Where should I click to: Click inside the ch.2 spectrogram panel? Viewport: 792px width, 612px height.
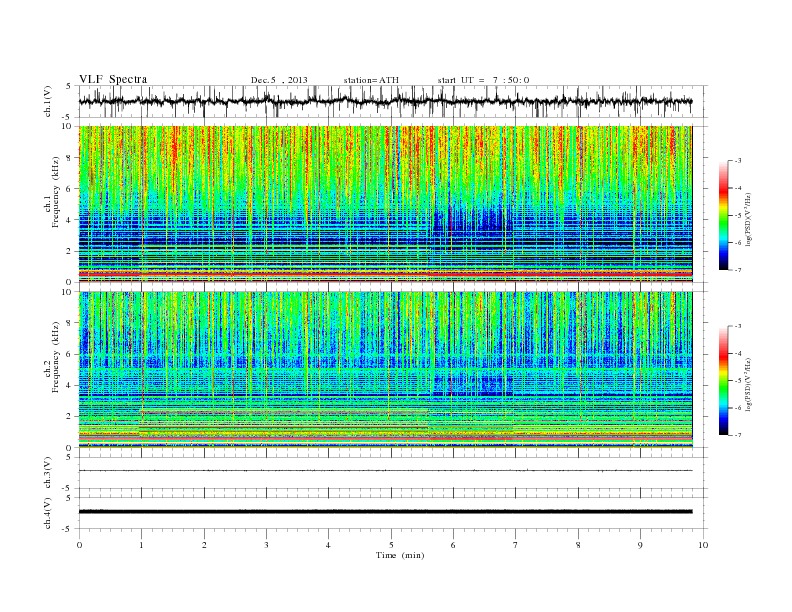coord(385,370)
